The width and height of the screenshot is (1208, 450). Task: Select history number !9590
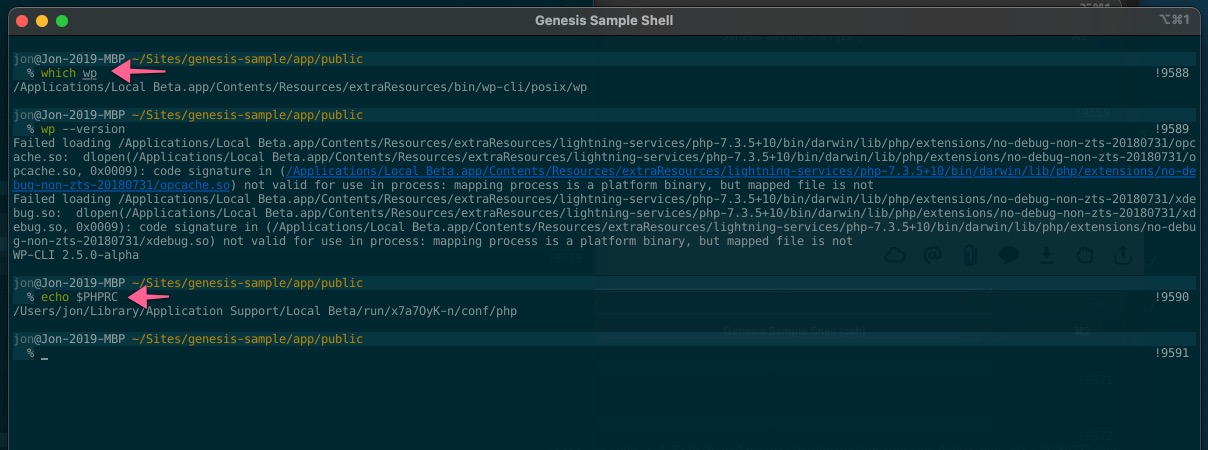[x=1172, y=297]
